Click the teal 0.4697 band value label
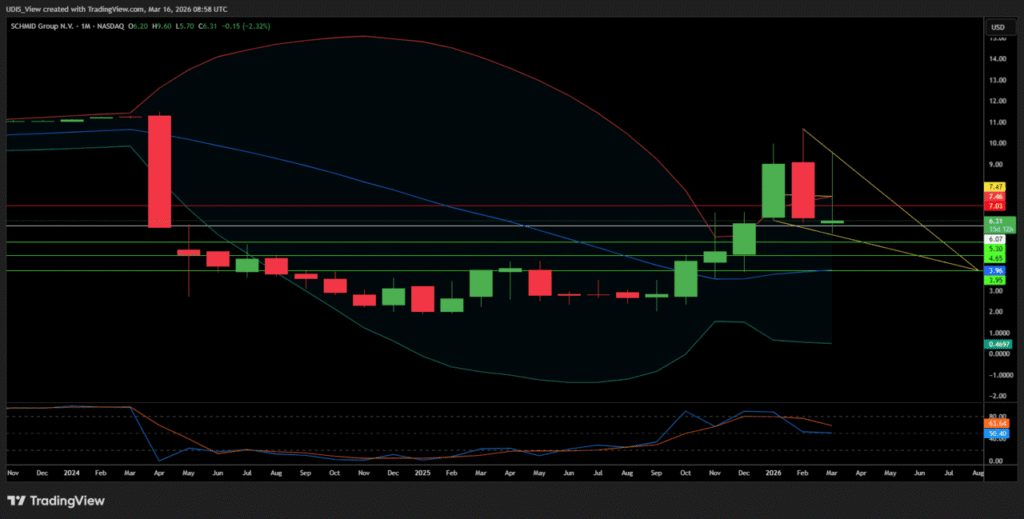1024x519 pixels. click(x=998, y=344)
